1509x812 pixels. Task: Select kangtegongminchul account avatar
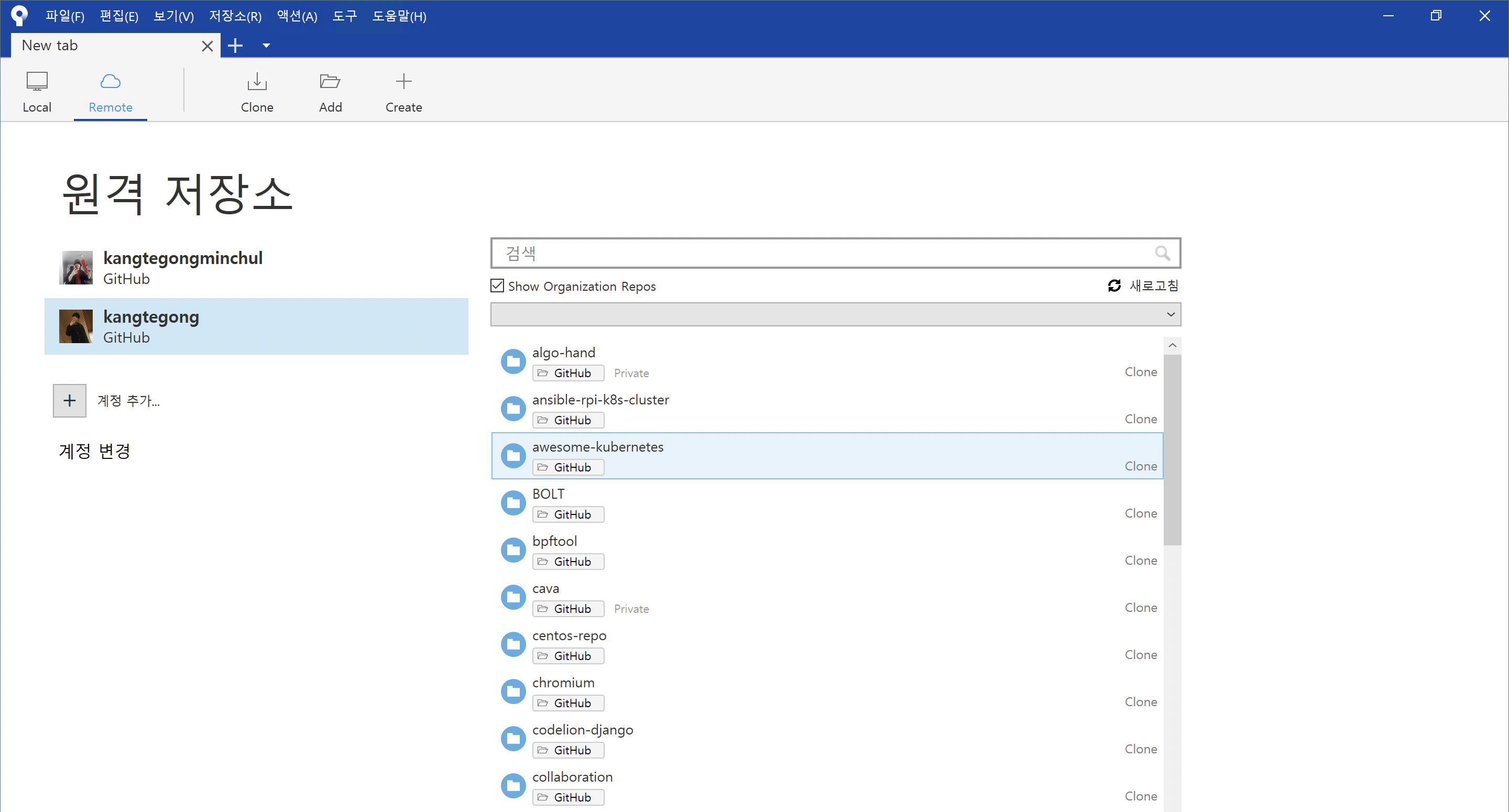[x=76, y=268]
